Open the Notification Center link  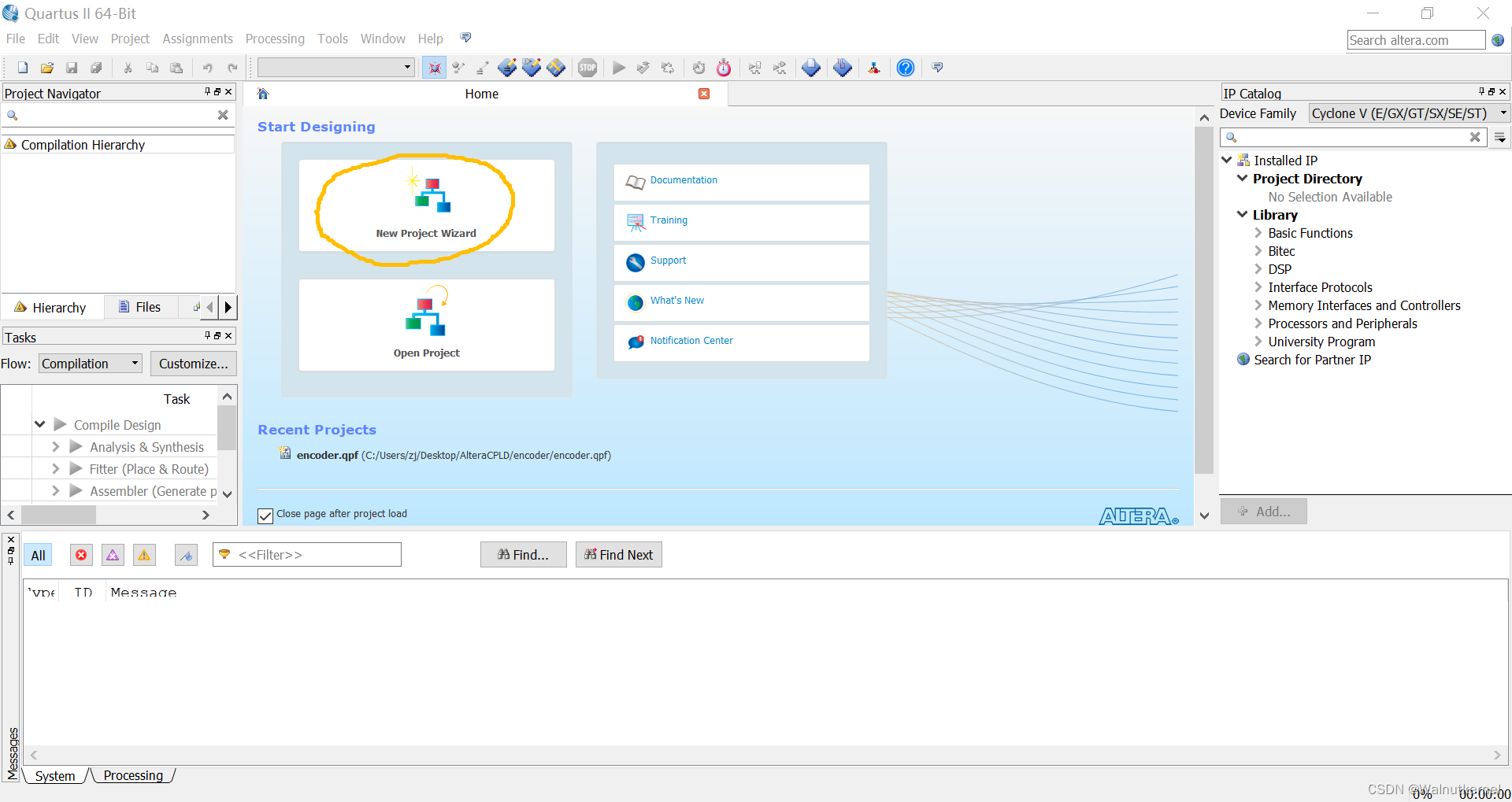click(691, 341)
